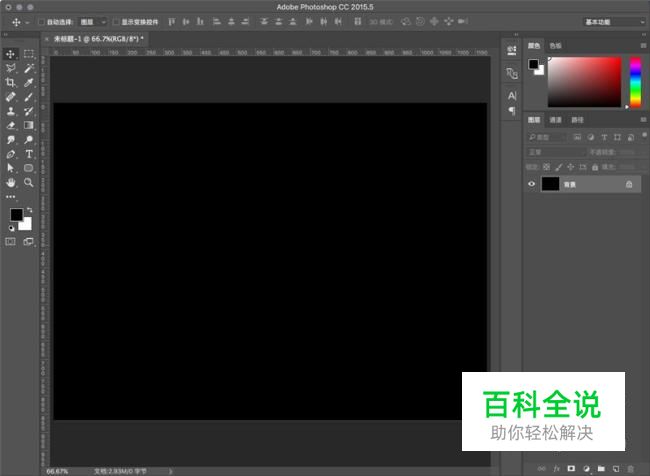
Task: Hide the background layer eye icon
Action: coord(531,184)
